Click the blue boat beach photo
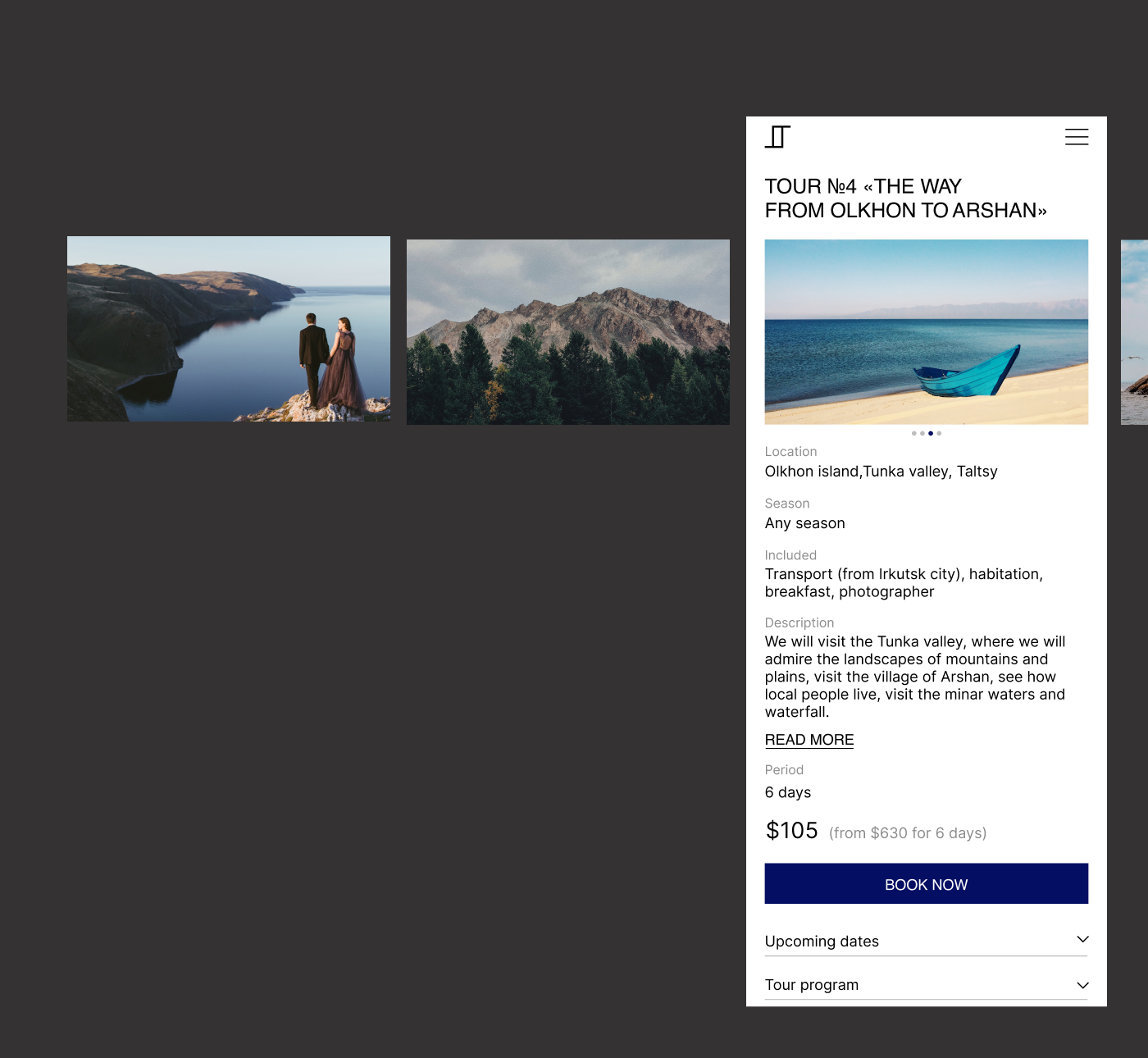1148x1058 pixels. click(927, 332)
